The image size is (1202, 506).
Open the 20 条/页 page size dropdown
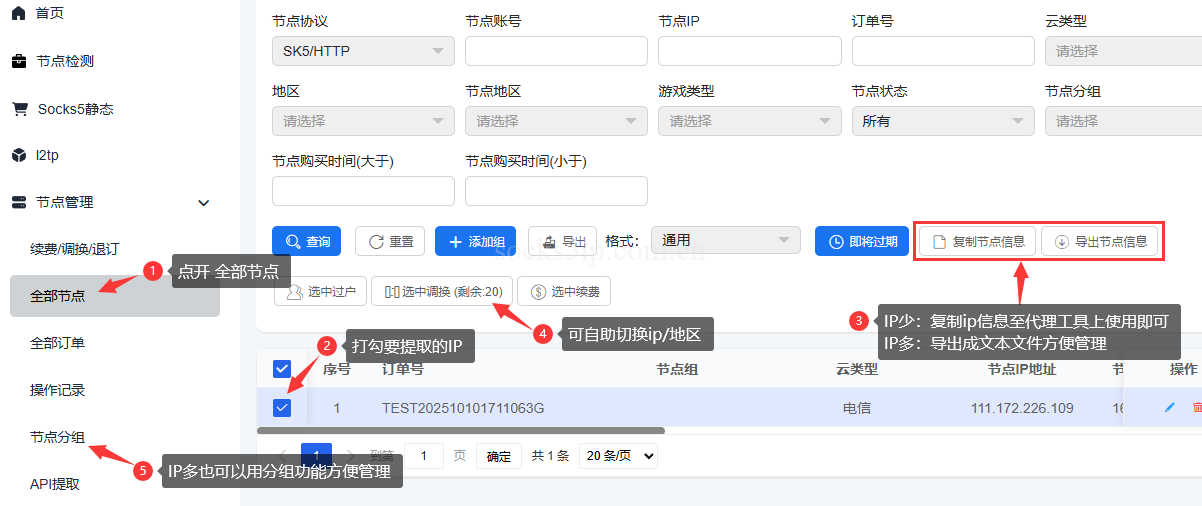click(618, 456)
